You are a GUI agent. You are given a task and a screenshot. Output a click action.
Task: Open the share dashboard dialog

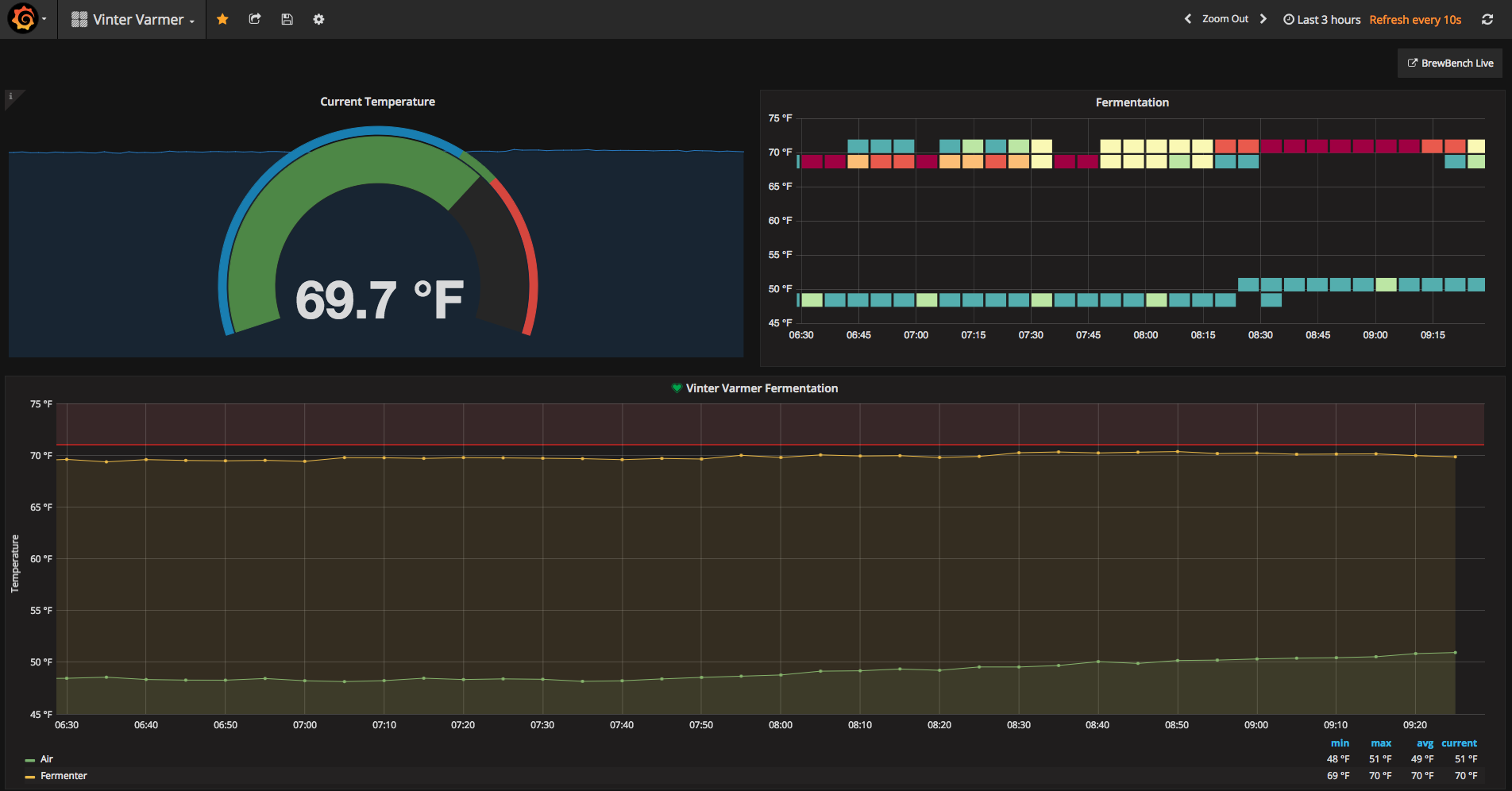click(255, 18)
